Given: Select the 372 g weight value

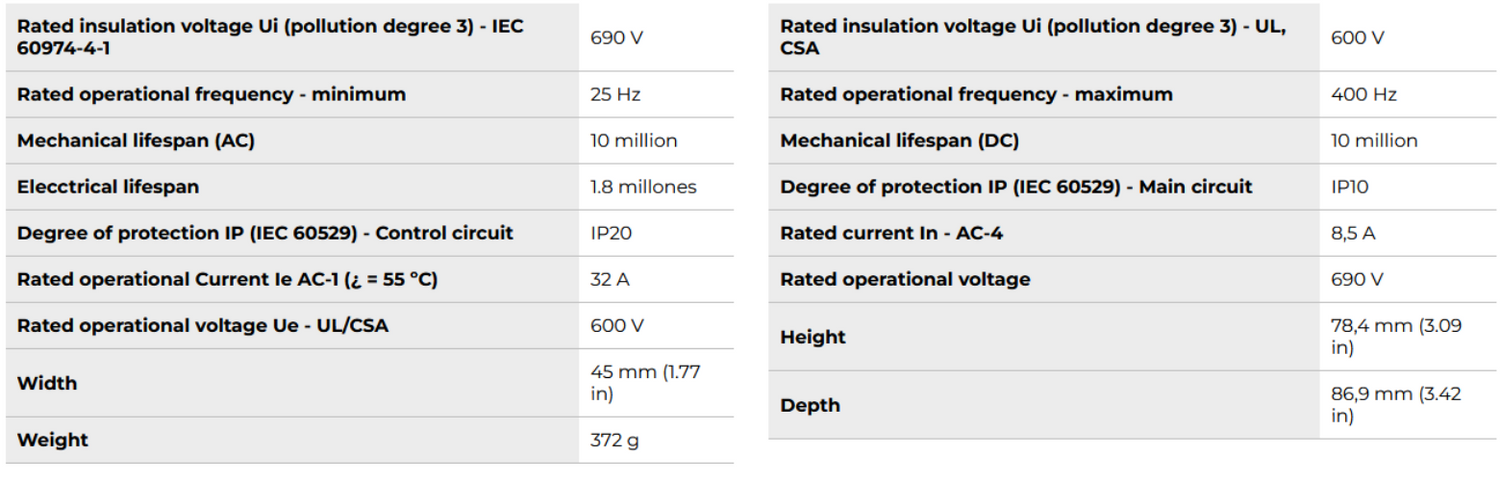Looking at the screenshot, I should point(614,440).
